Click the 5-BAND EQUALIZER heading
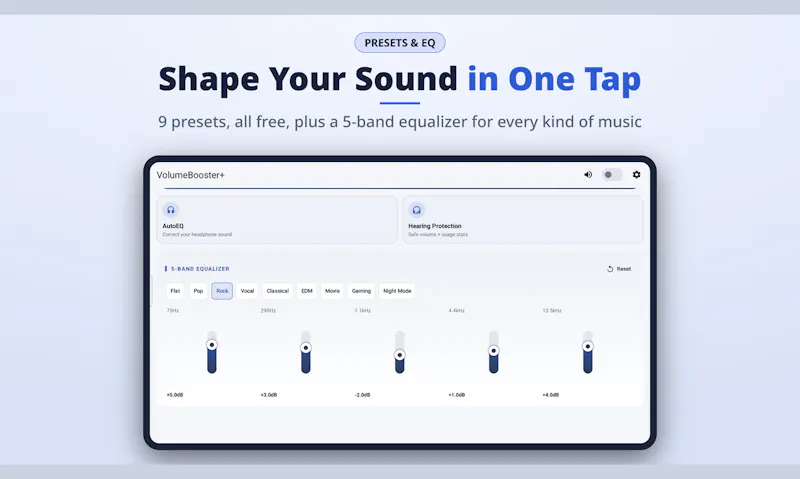Screen dimensions: 800x479 (199, 269)
